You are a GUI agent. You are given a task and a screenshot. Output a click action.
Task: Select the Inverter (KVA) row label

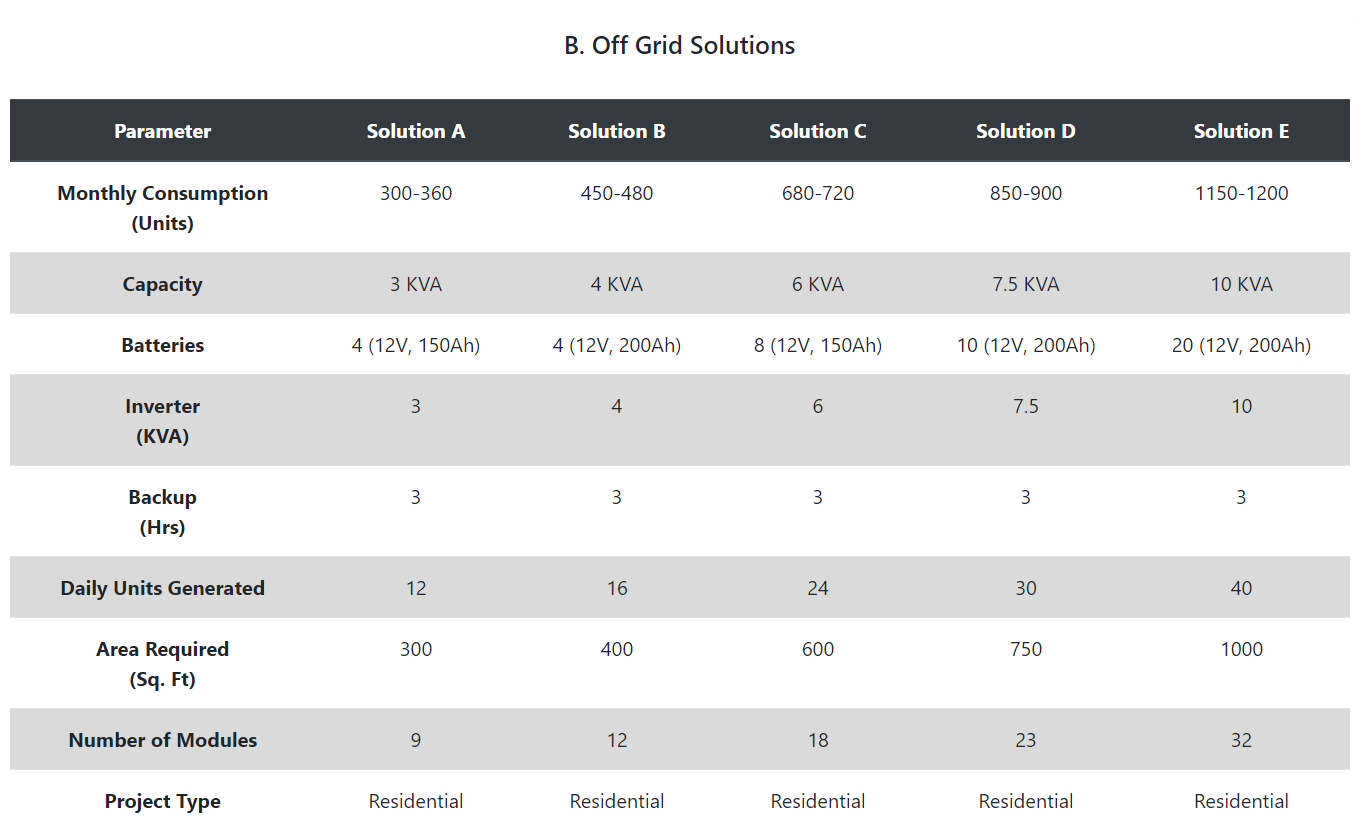click(162, 421)
